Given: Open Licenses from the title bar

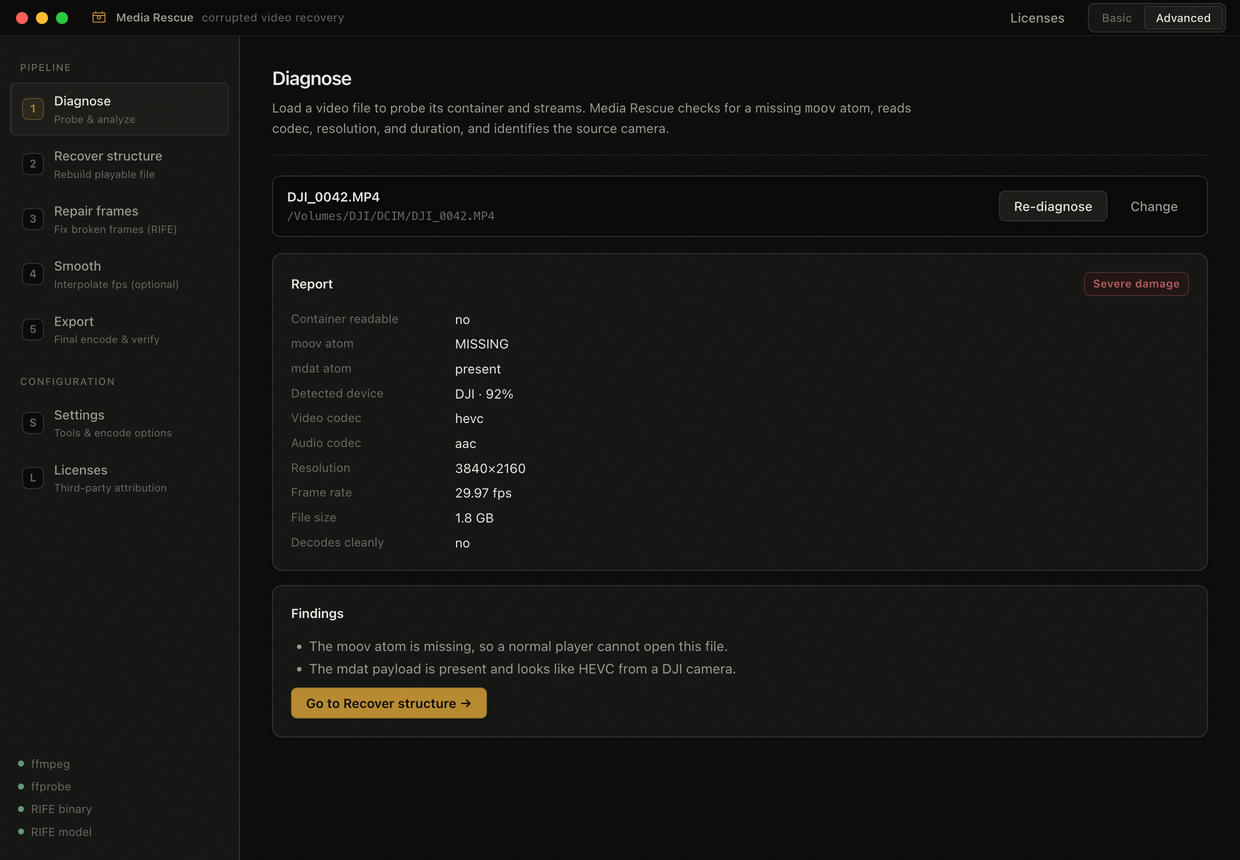Looking at the screenshot, I should coord(1037,18).
